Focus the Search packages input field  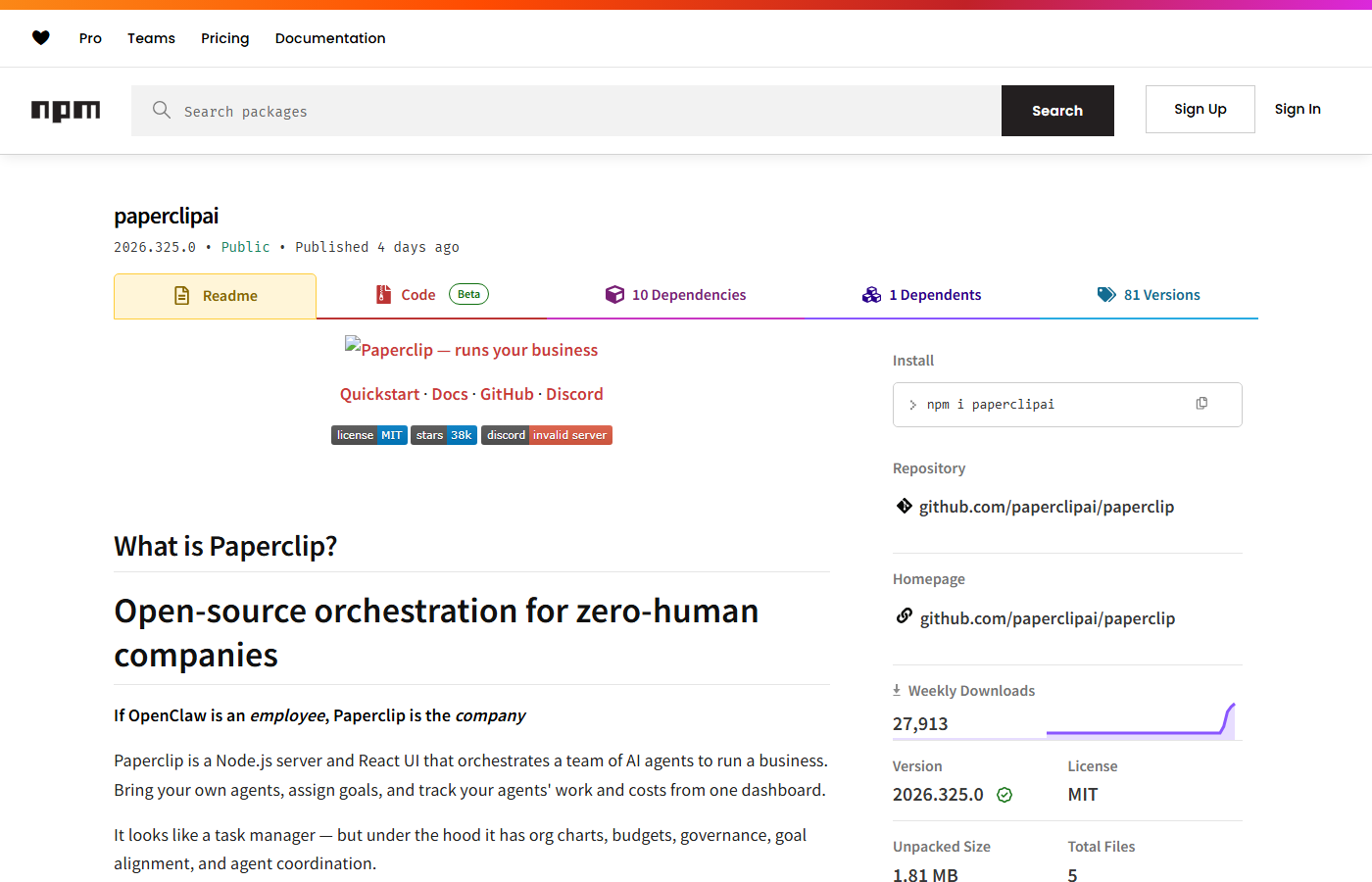click(x=566, y=111)
